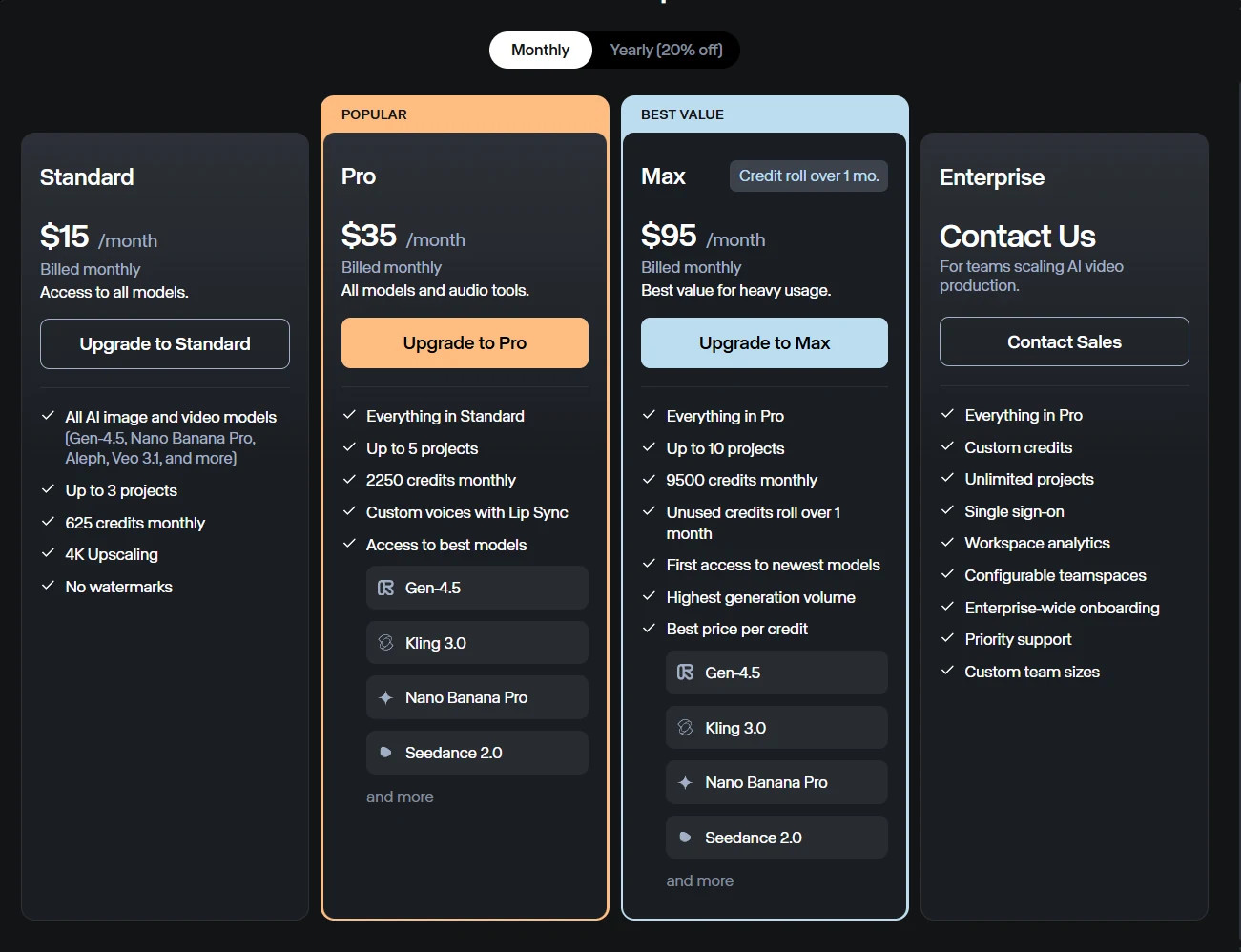
Task: Contact Sales for the Enterprise plan
Action: coord(1065,341)
